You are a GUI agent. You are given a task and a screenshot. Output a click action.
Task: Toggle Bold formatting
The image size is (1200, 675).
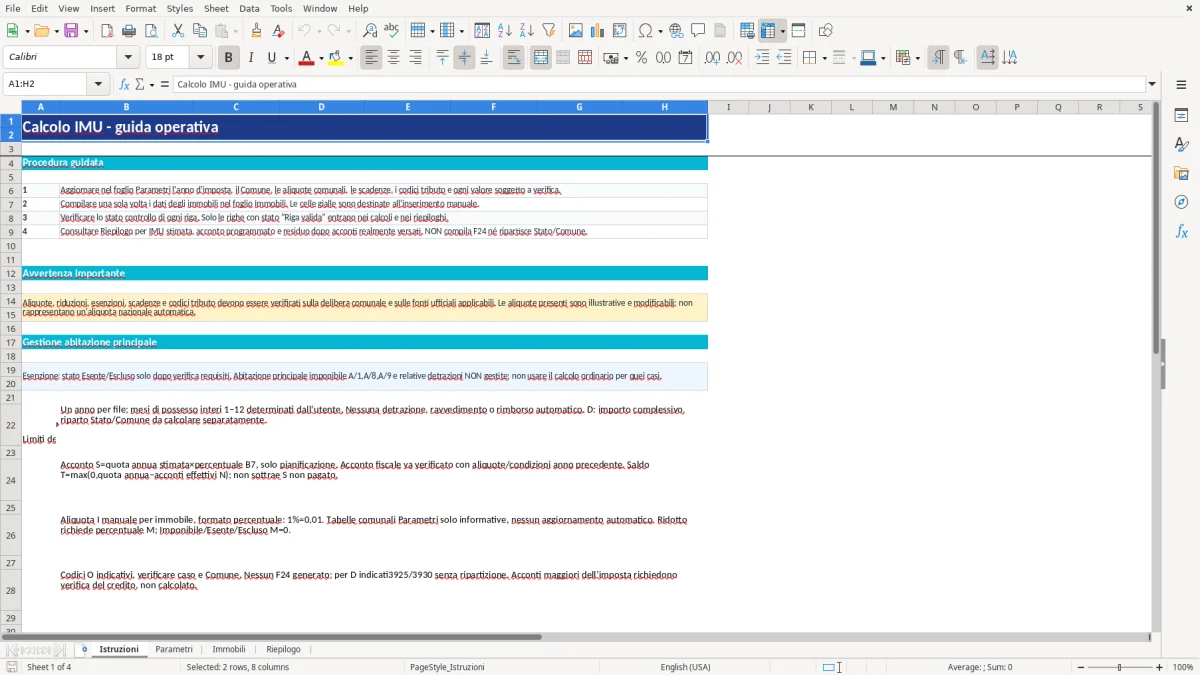coord(228,58)
